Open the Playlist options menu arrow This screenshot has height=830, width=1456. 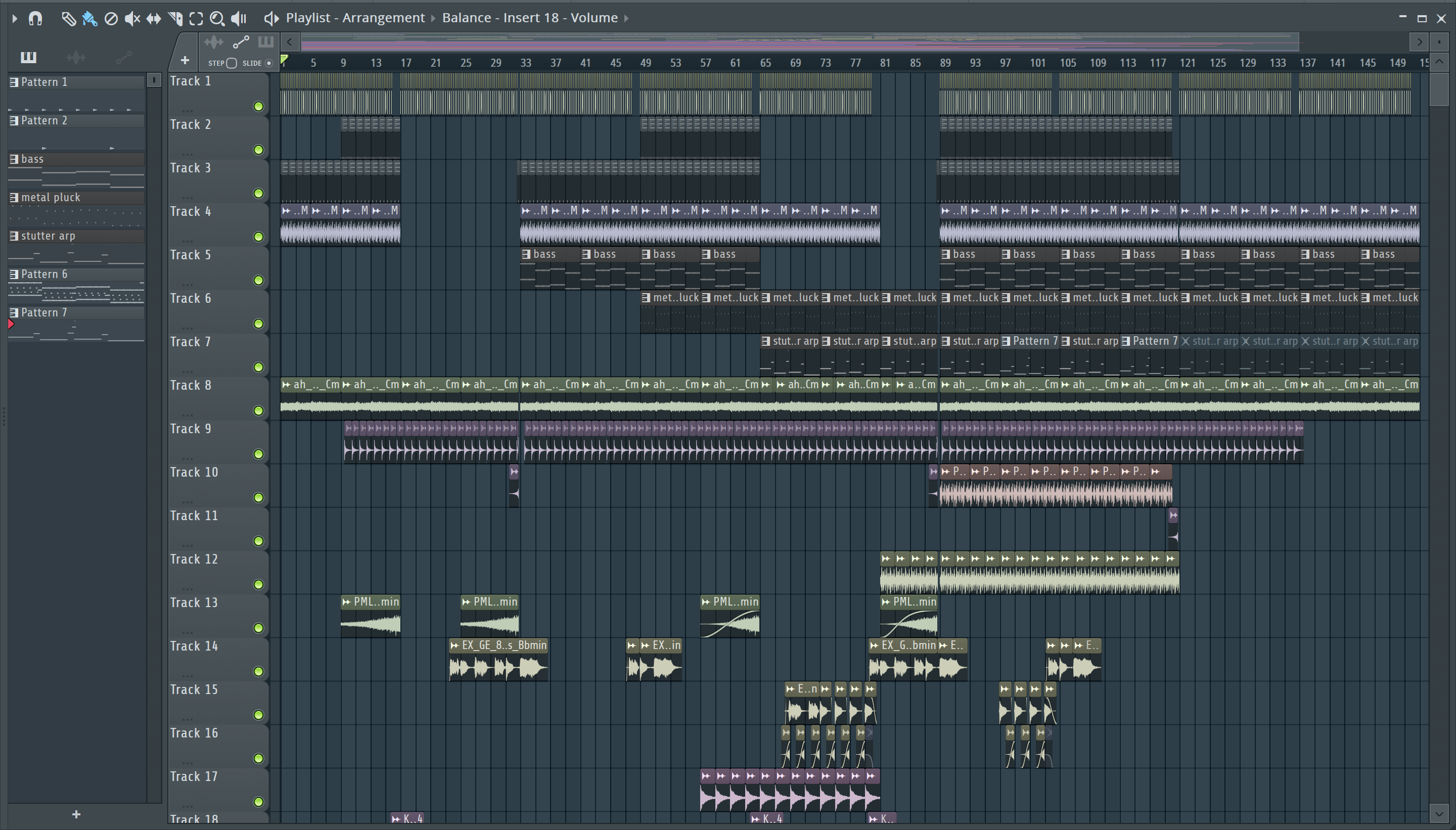point(15,18)
